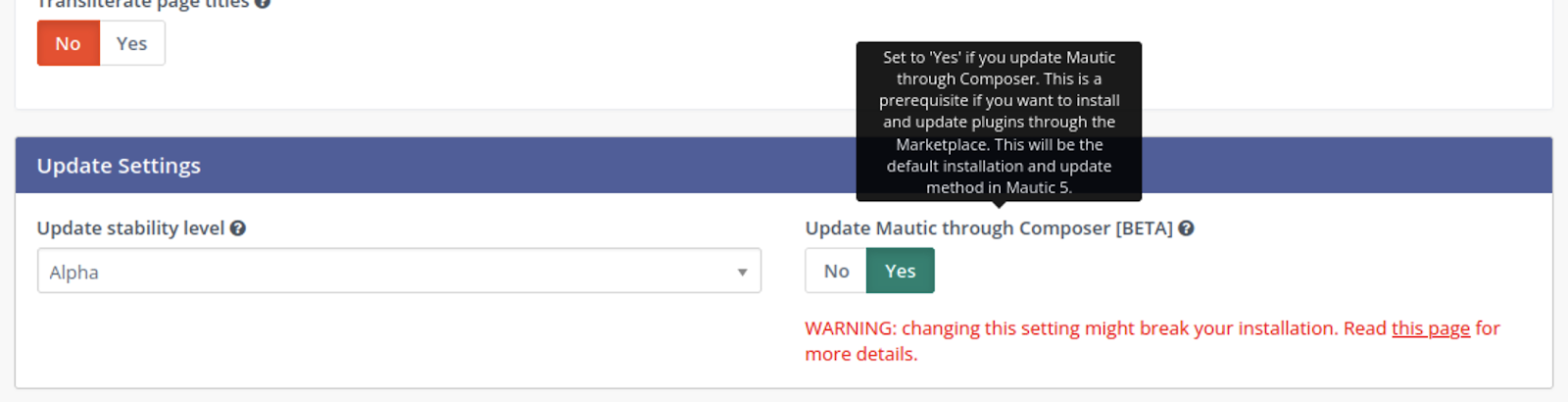Click the small arrow tip under the tooltip
This screenshot has height=402, width=1568.
click(x=999, y=205)
